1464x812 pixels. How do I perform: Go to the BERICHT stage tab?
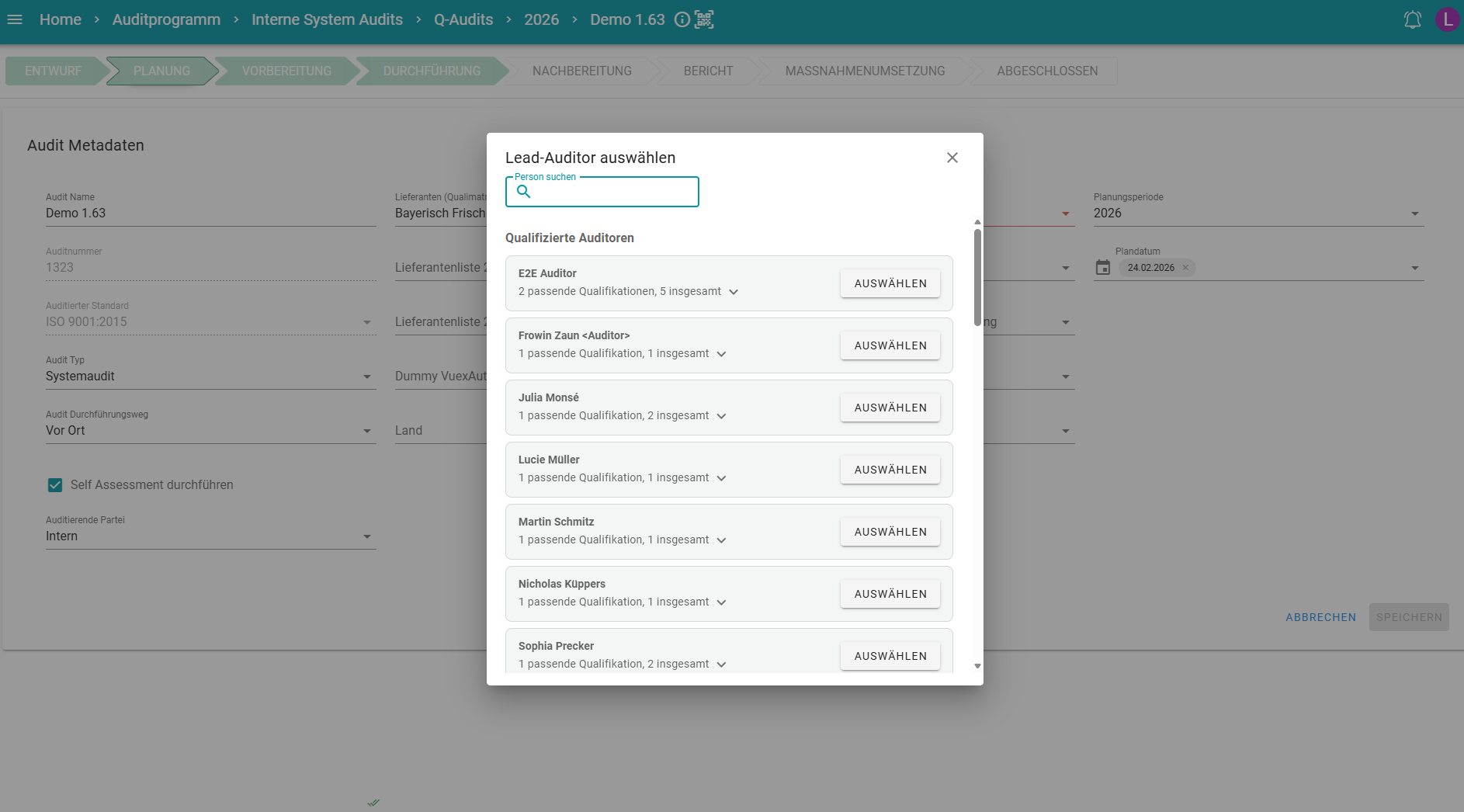click(708, 71)
